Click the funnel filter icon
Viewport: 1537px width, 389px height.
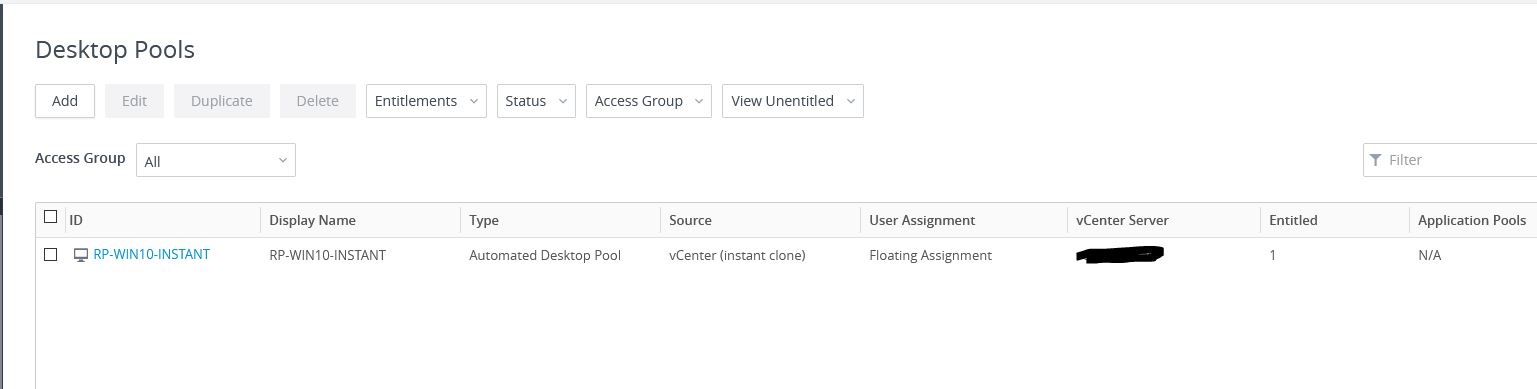click(x=1376, y=160)
